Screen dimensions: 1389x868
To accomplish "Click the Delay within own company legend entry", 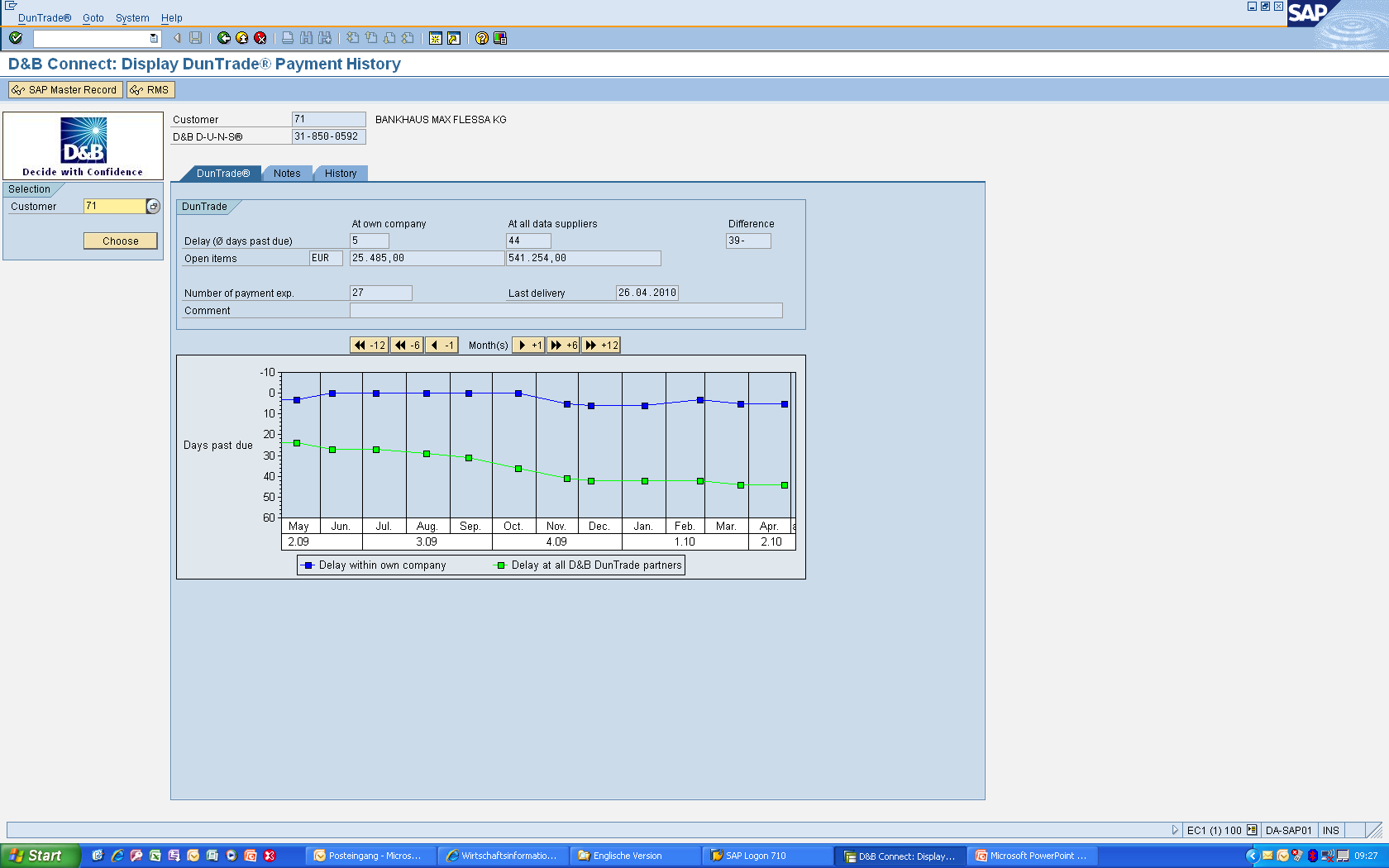I will [374, 565].
